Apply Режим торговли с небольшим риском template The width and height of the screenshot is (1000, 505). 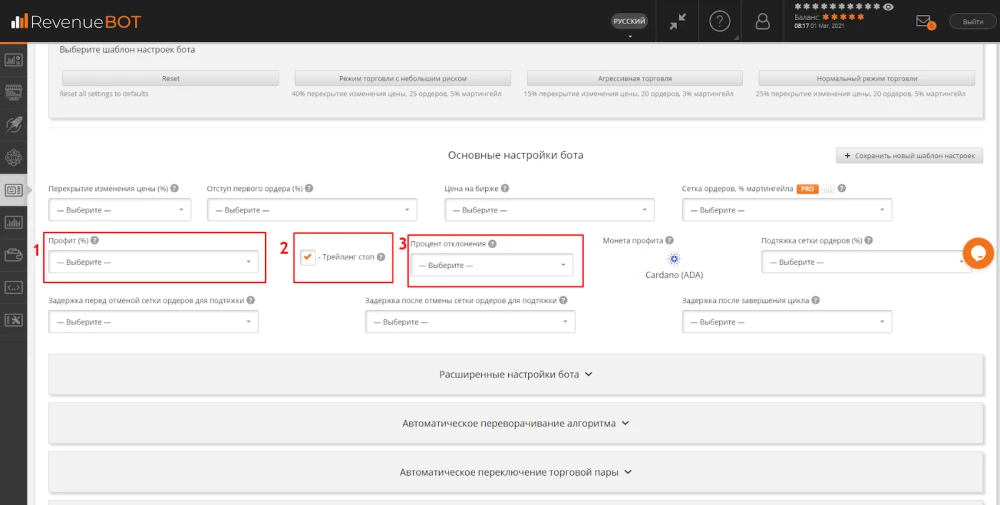point(402,78)
